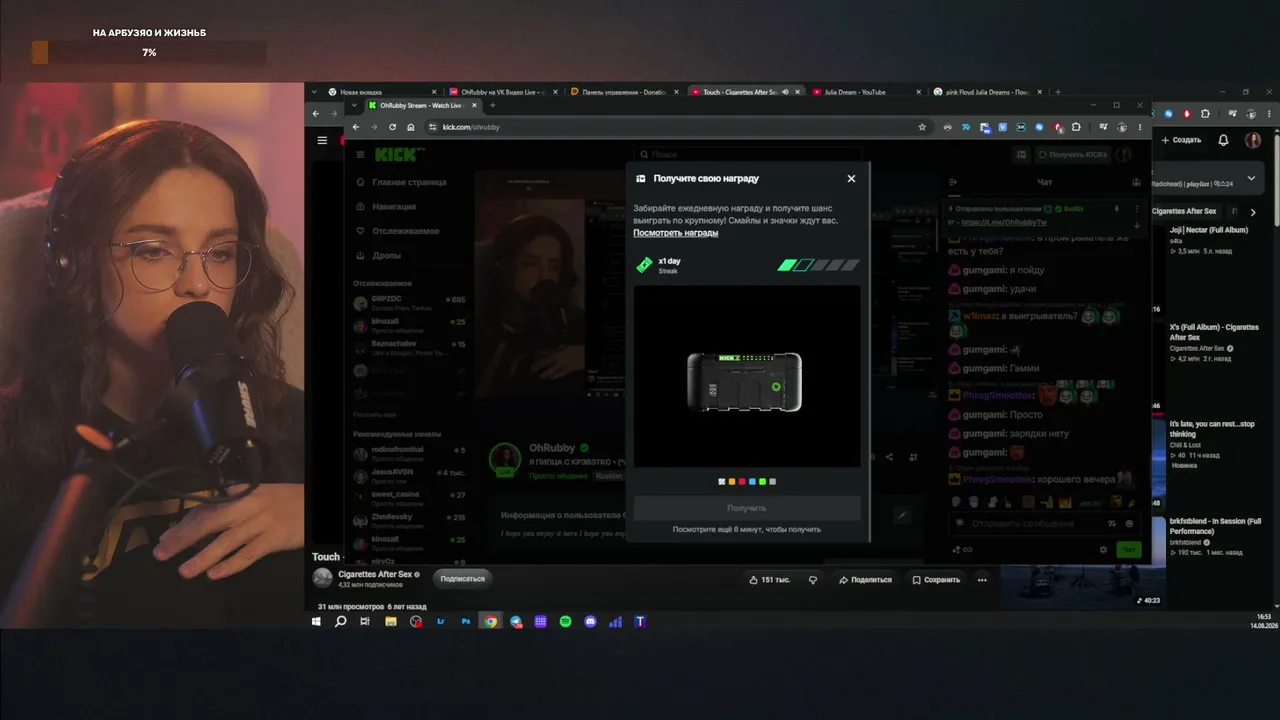Switch to the 'Панель управления - Donation' tab

point(622,92)
